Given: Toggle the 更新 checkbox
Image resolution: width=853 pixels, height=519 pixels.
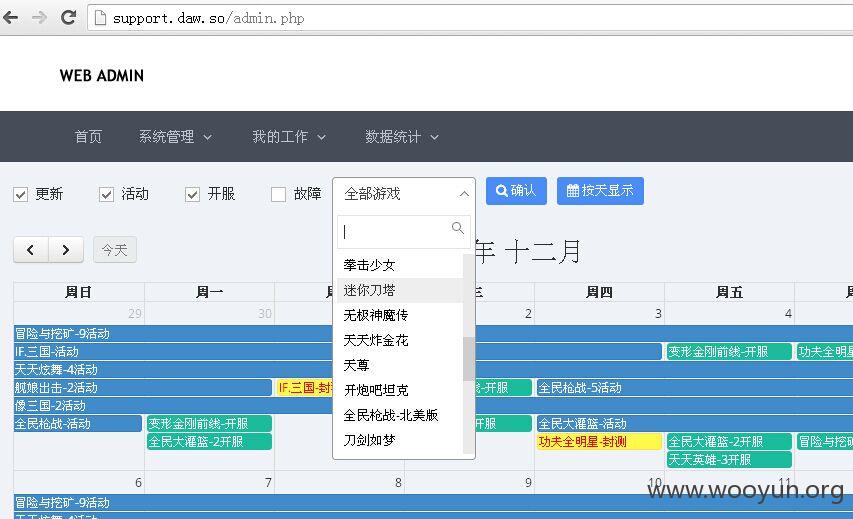Looking at the screenshot, I should tap(21, 194).
